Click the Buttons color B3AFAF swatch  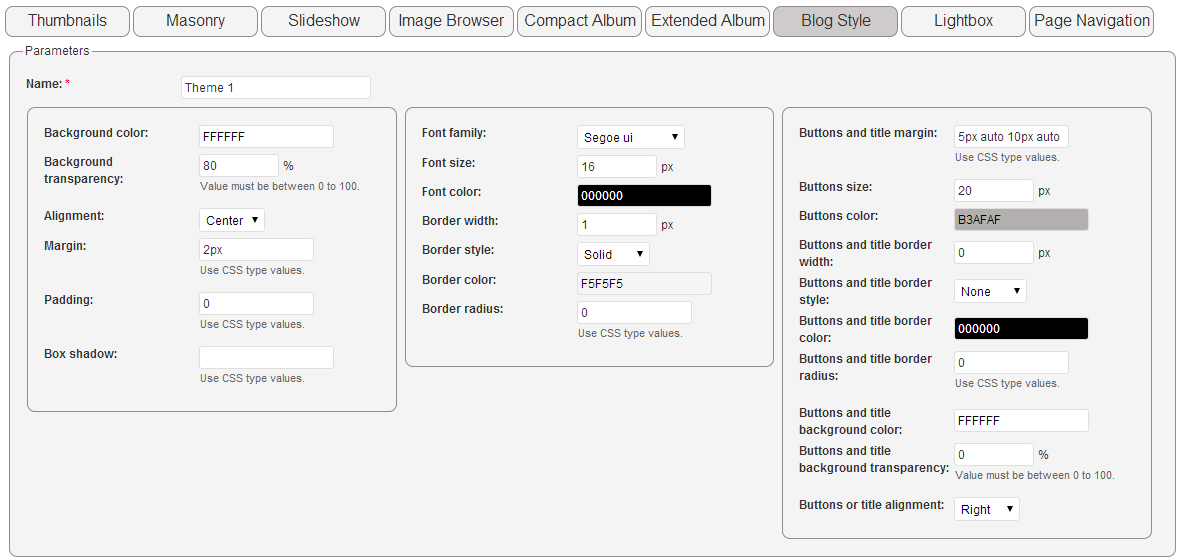point(1021,220)
